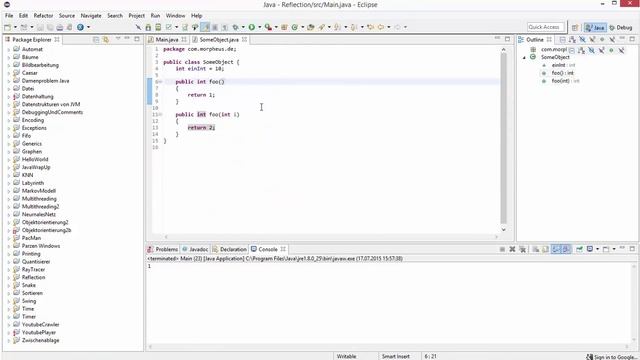640x360 pixels.
Task: Open the New Java Class dropdown arrow
Action: click(302, 27)
